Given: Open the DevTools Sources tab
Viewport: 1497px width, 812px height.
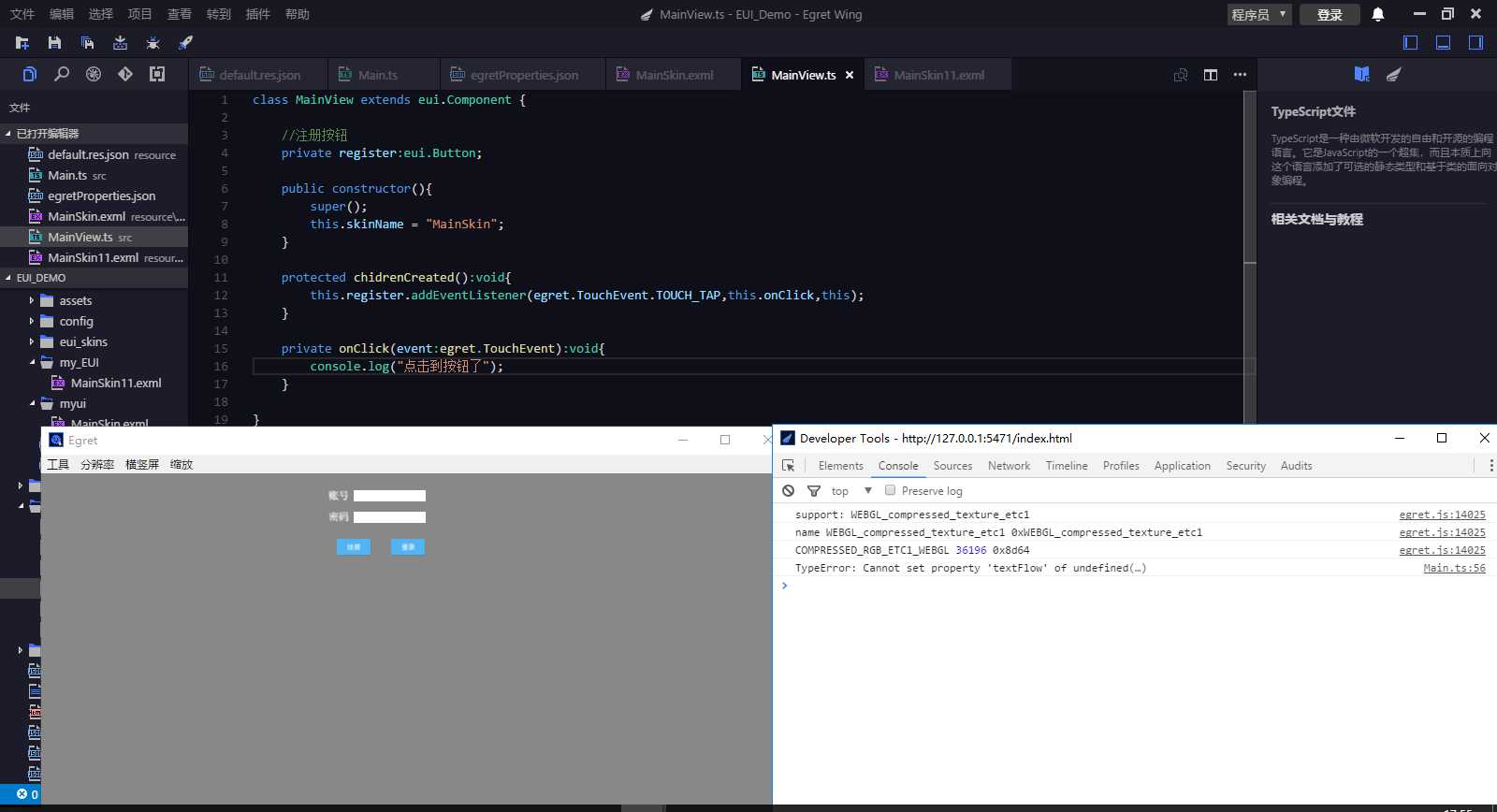Looking at the screenshot, I should (x=952, y=465).
